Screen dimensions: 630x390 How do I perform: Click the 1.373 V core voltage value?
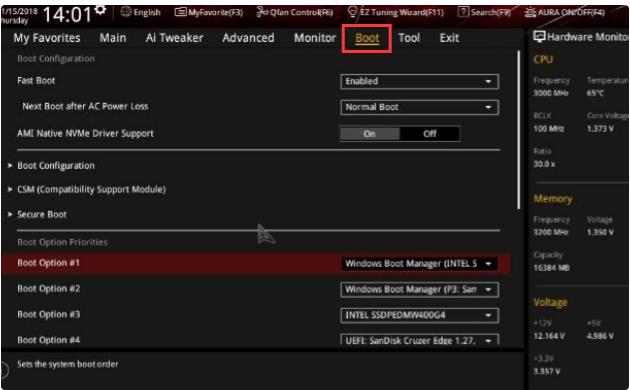tap(600, 129)
